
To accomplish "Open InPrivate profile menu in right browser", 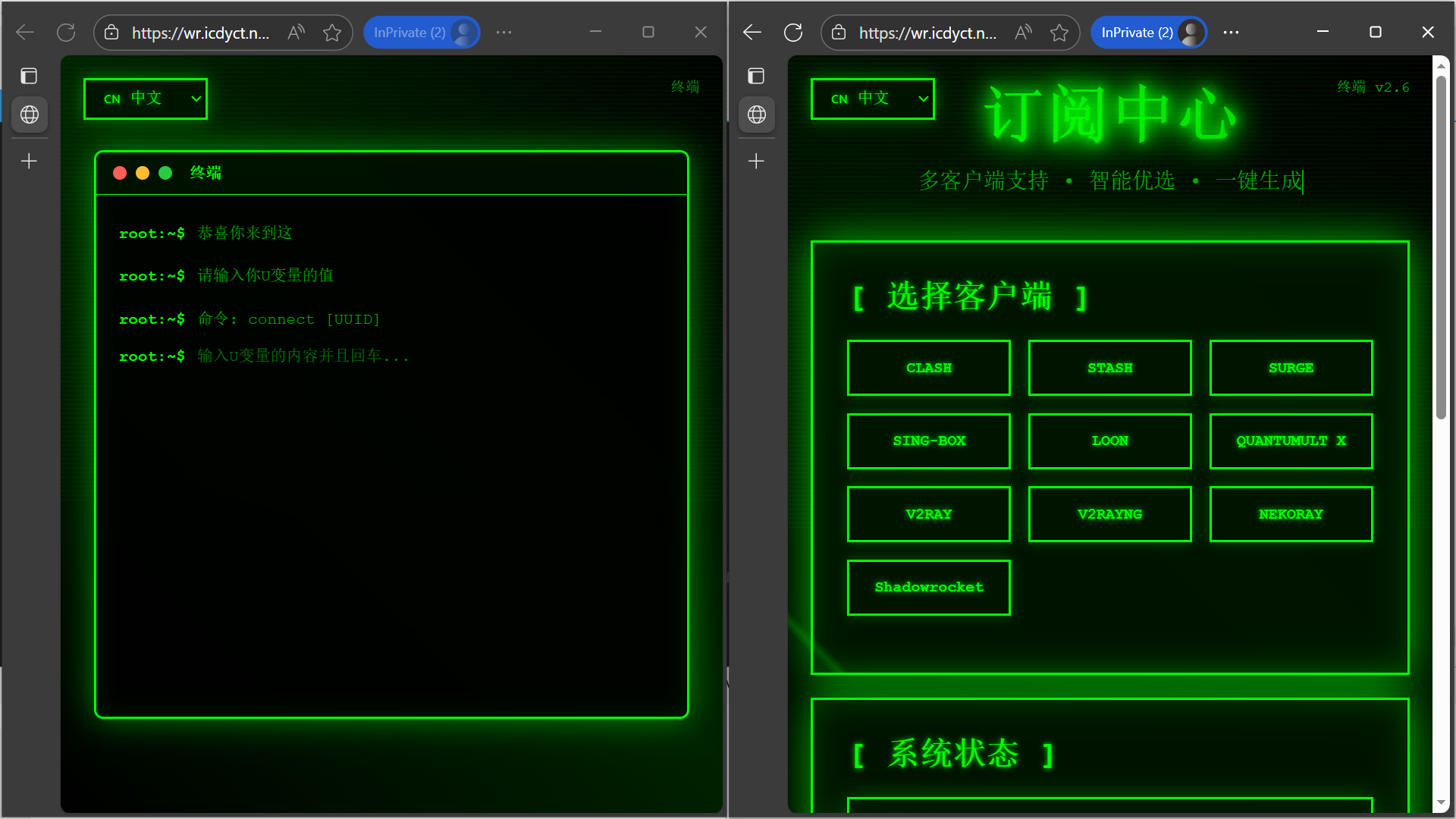I will [x=1148, y=33].
